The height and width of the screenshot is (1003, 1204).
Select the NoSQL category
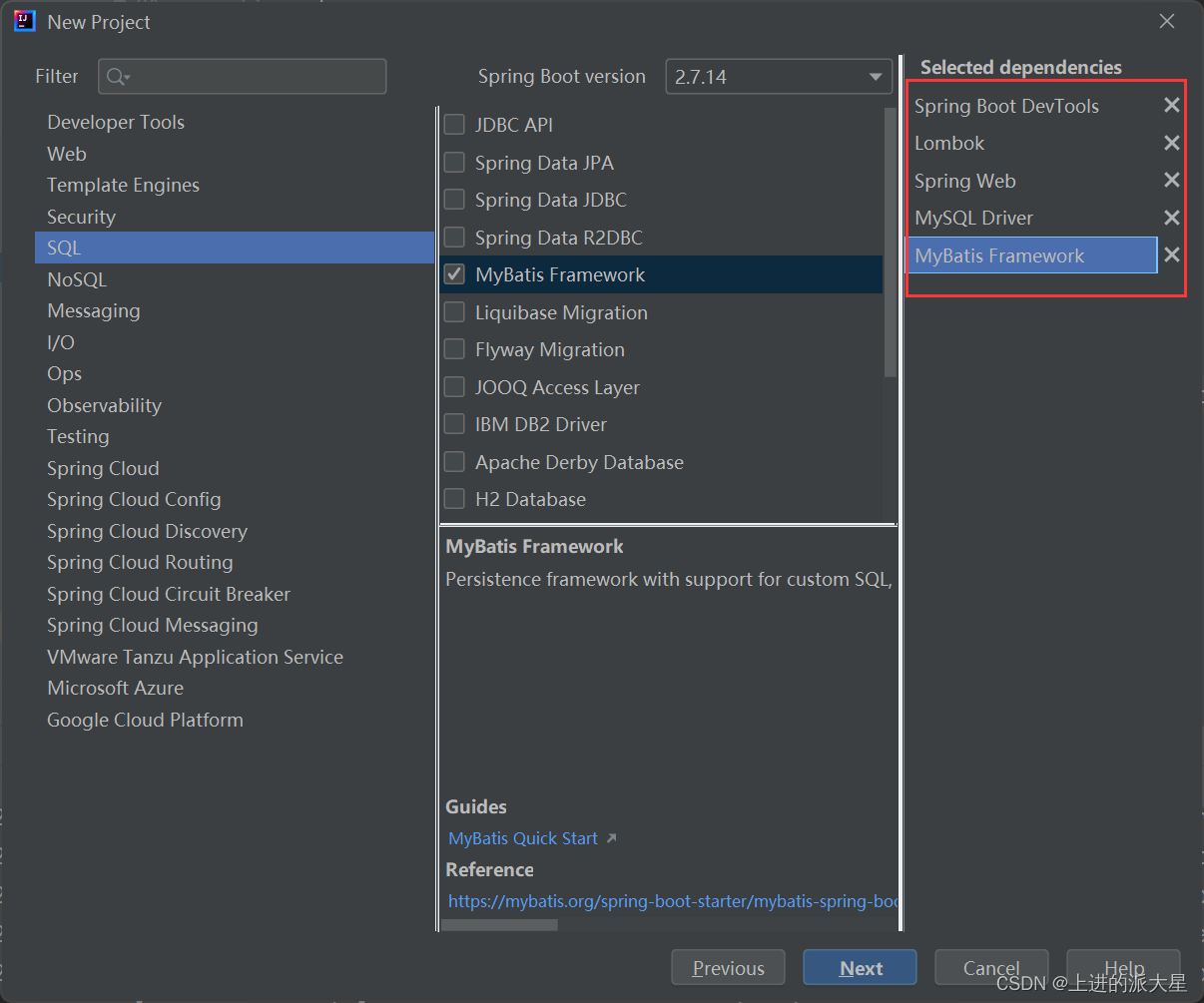coord(235,279)
